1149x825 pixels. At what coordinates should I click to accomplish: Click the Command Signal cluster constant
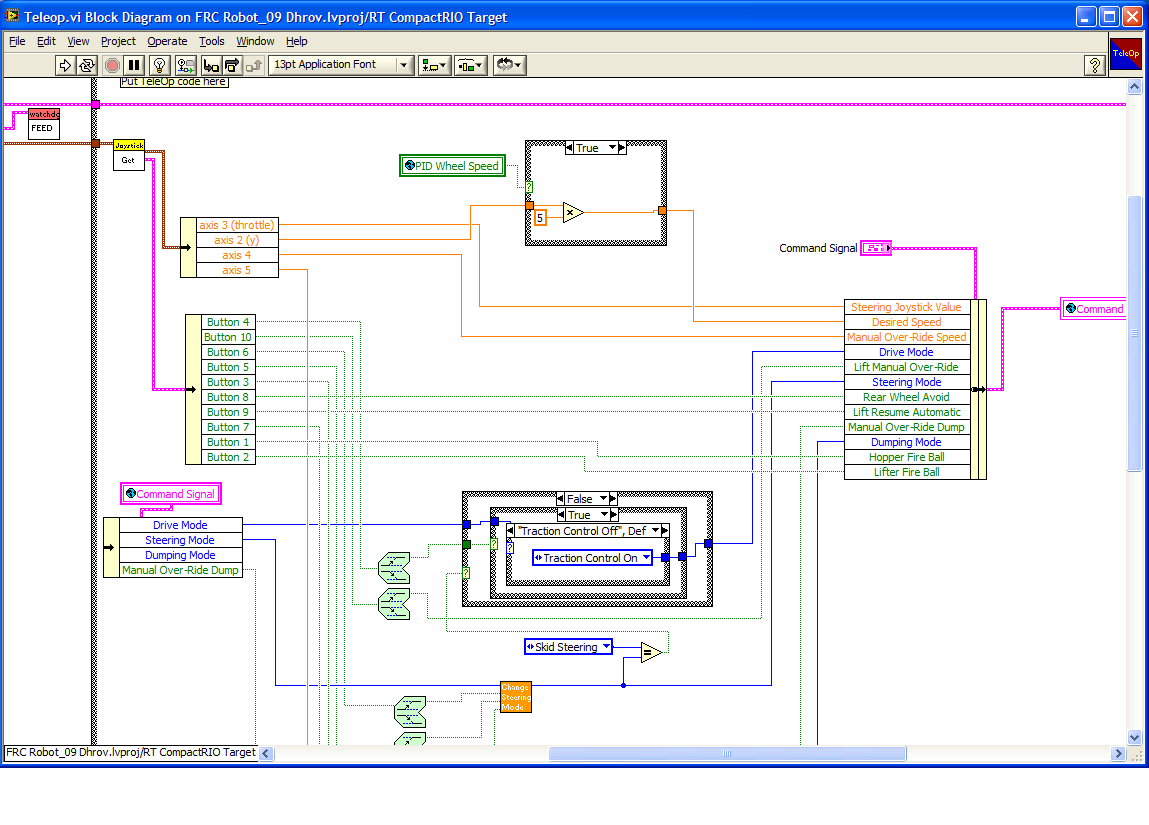876,248
